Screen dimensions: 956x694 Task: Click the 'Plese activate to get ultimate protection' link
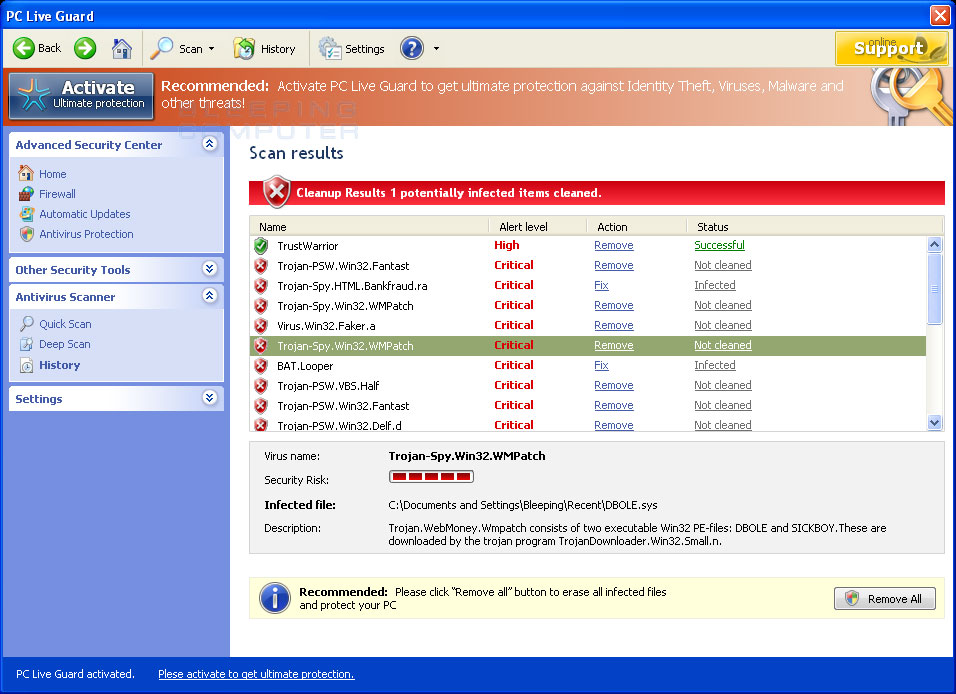click(255, 674)
